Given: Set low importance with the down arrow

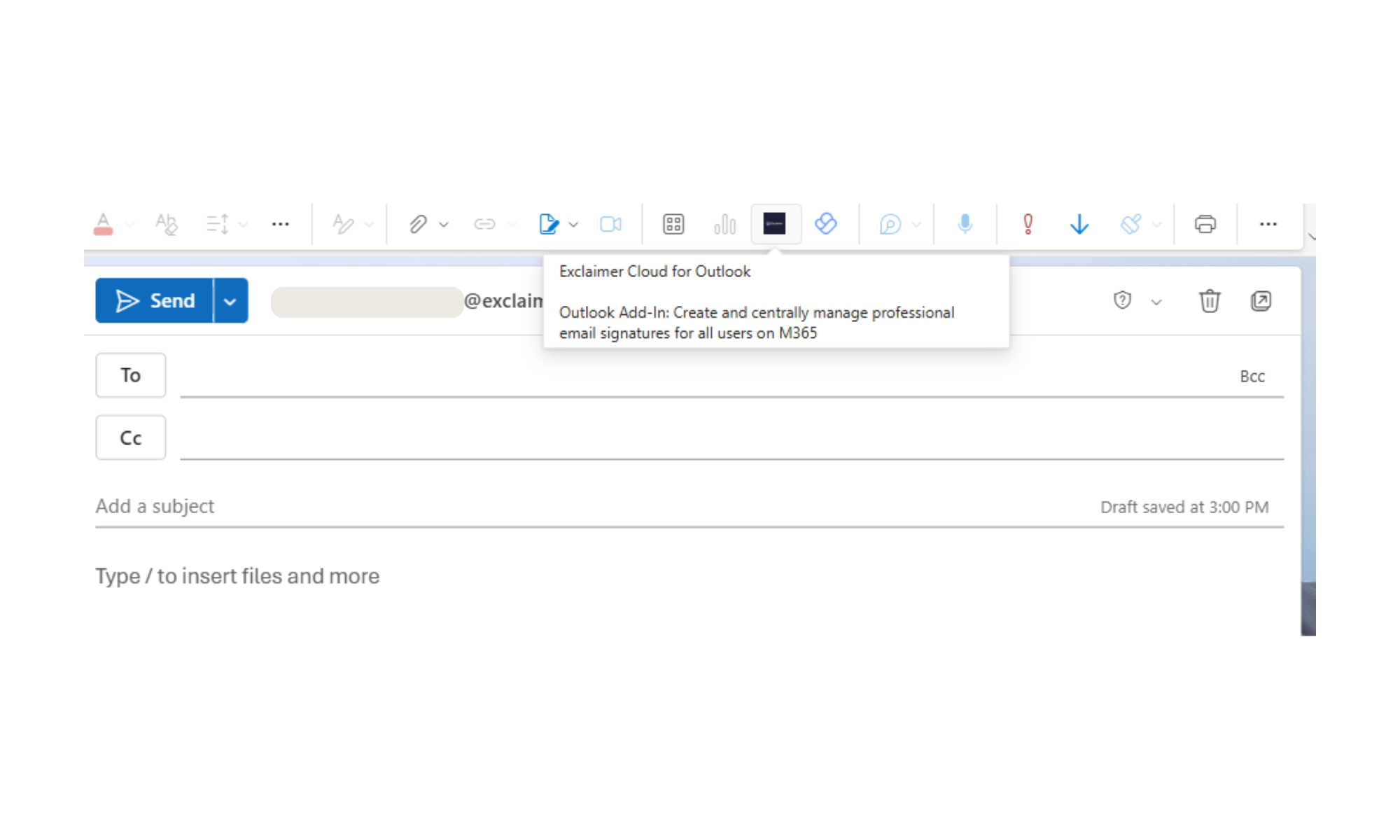Looking at the screenshot, I should point(1079,224).
